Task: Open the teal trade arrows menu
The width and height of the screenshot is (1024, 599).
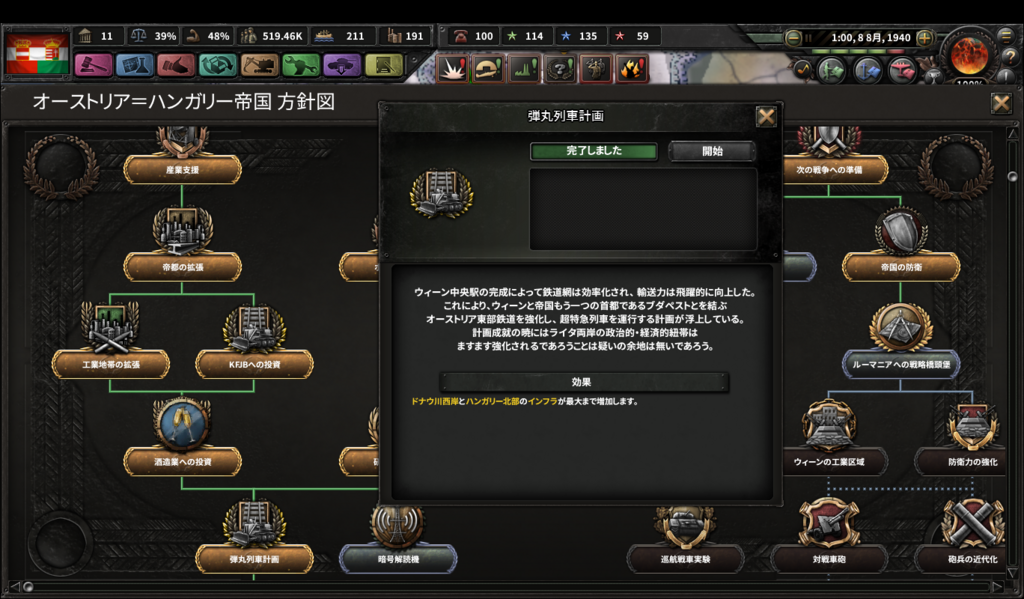Action: [x=217, y=65]
